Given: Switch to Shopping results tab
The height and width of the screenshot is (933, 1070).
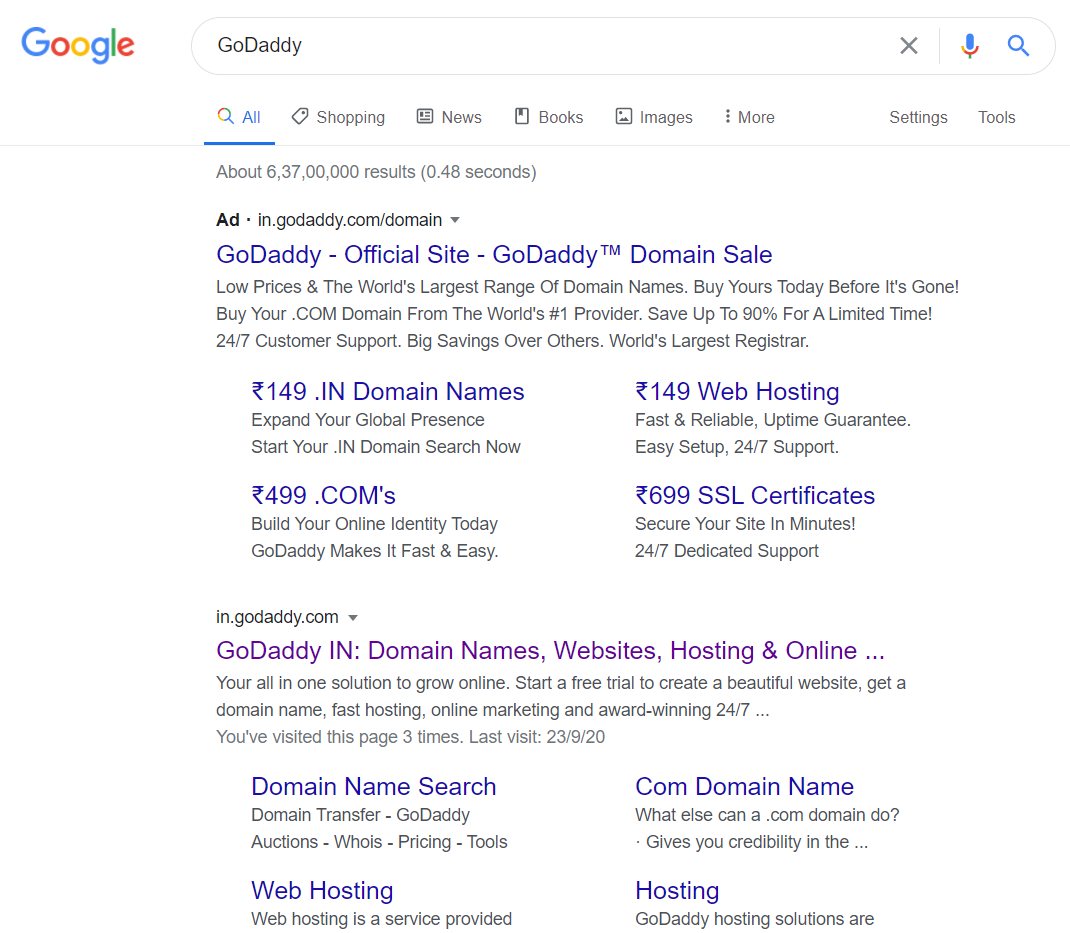Looking at the screenshot, I should click(x=338, y=117).
